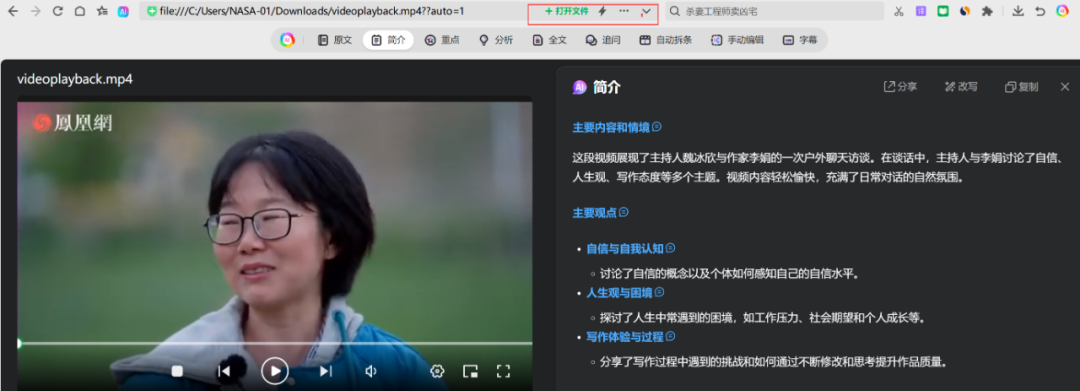
Task: Open the 全文 tab
Action: tap(550, 40)
